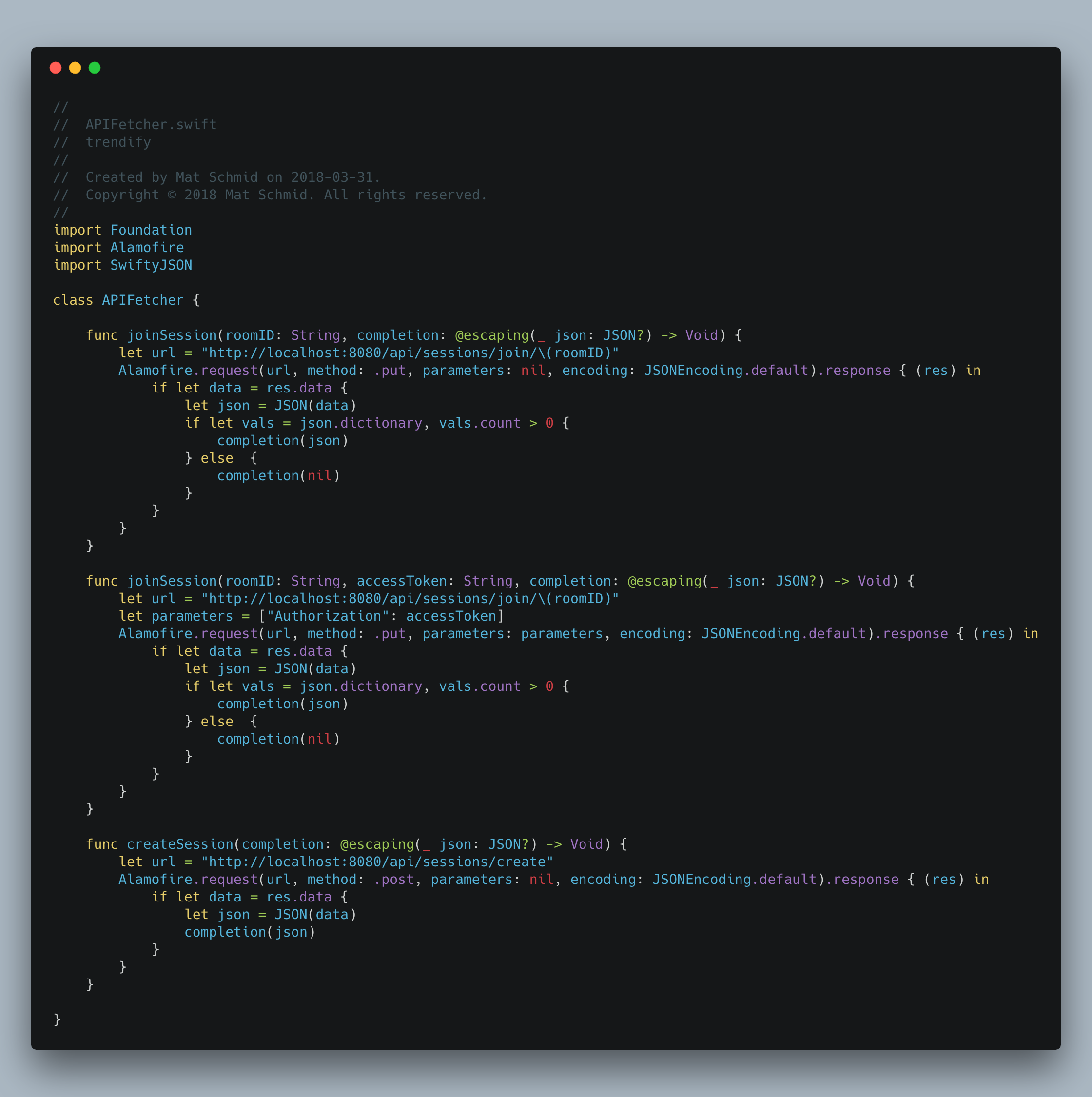Click the Copyright comment line
Viewport: 1092px width, 1097px height.
pos(286,195)
